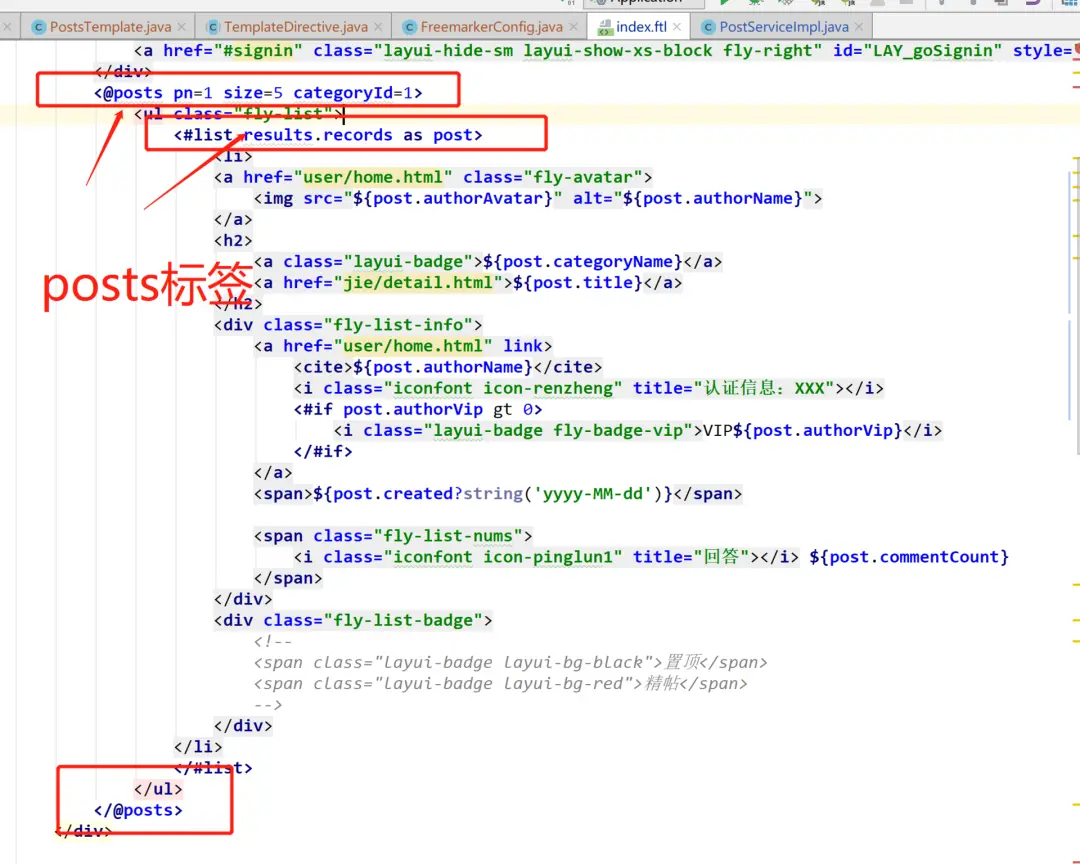Image resolution: width=1080 pixels, height=864 pixels.
Task: Click '#signin' href value
Action: (x=258, y=51)
